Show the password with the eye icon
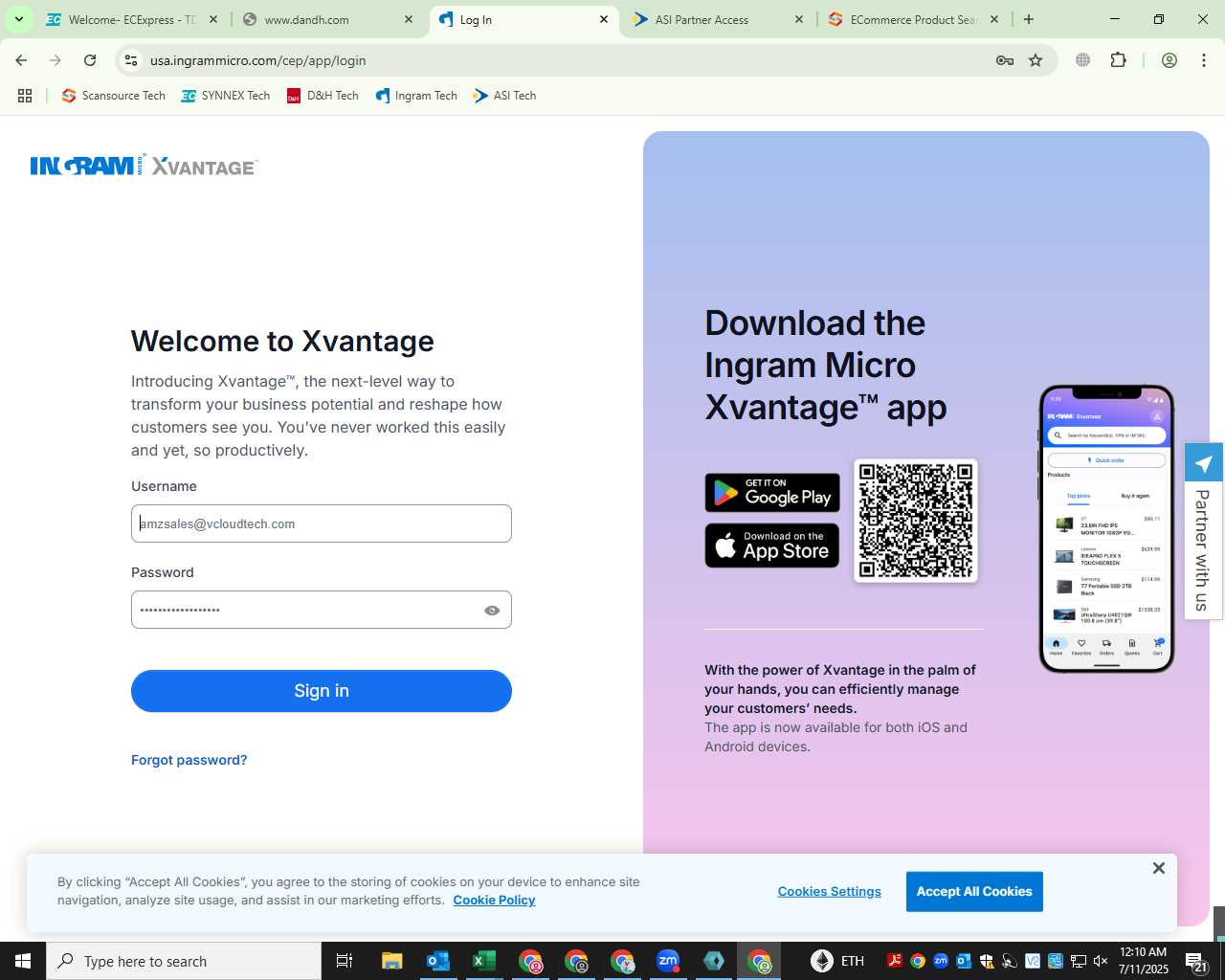 coord(492,611)
